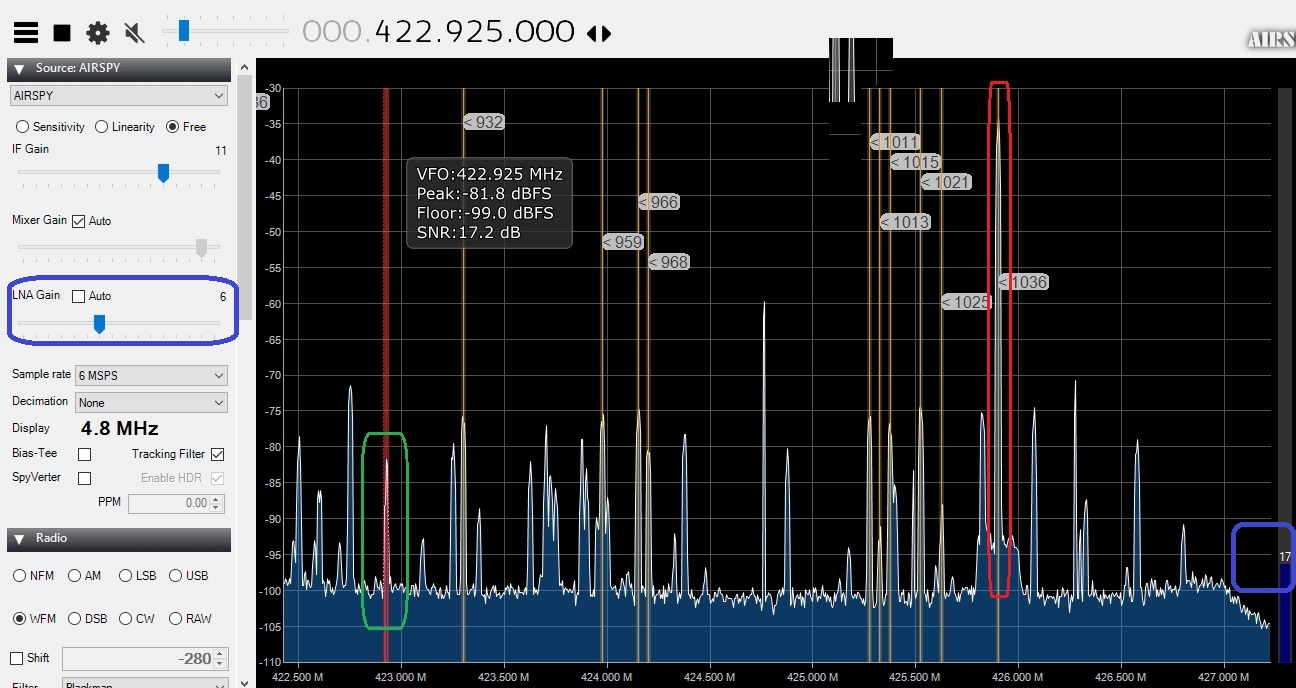Click the < 968 frequency marker label
The width and height of the screenshot is (1296, 688).
point(669,262)
